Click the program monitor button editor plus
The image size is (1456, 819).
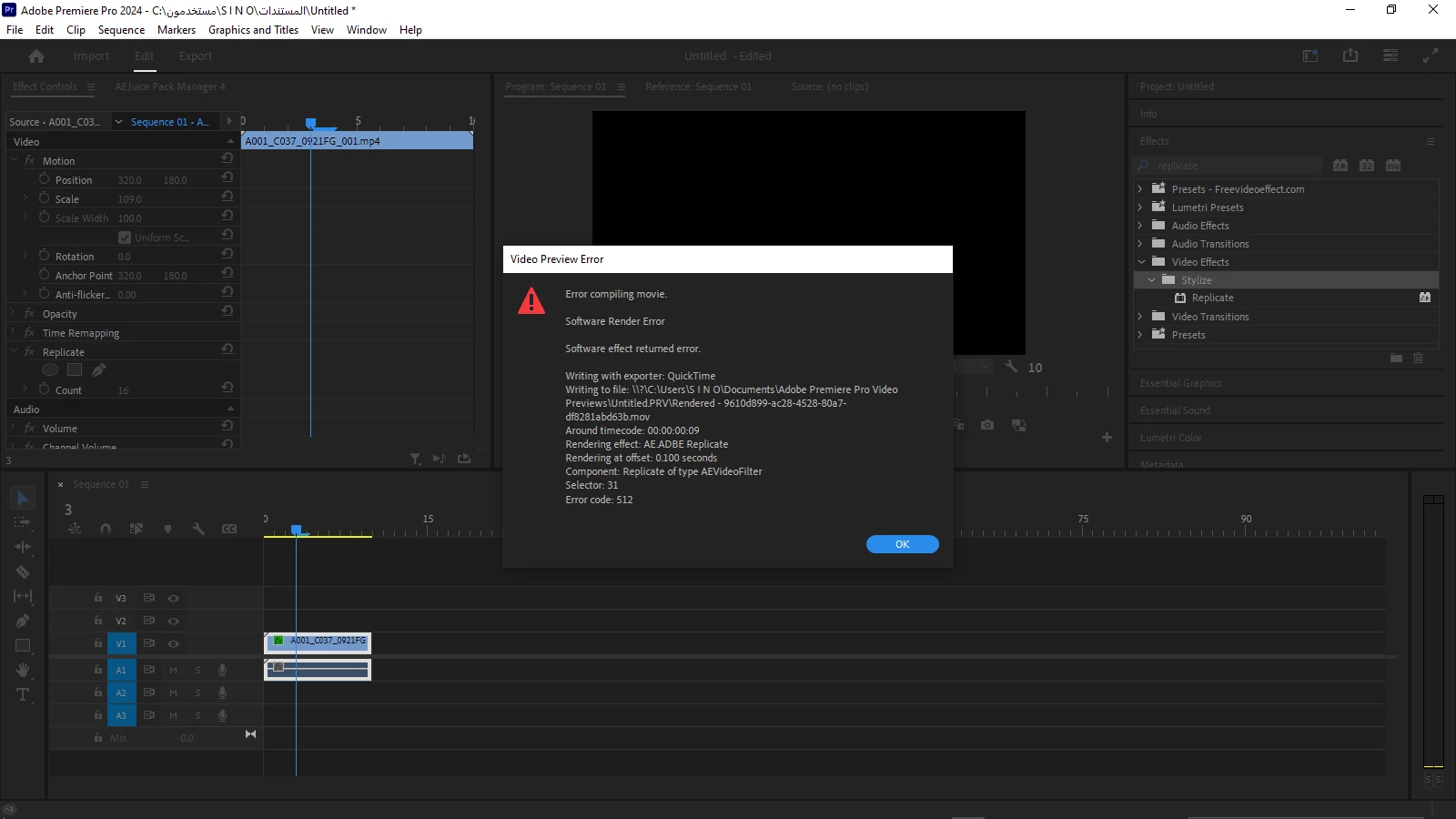1107,438
